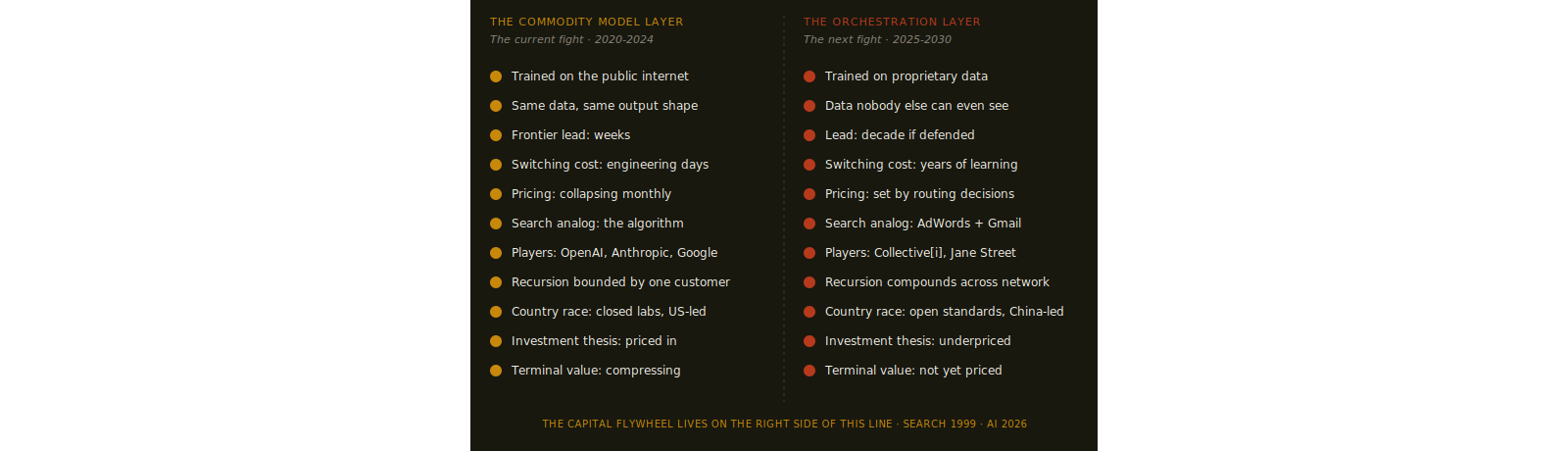This screenshot has height=451, width=1568.
Task: Click The Commodity Model Layer heading
Action: (587, 22)
